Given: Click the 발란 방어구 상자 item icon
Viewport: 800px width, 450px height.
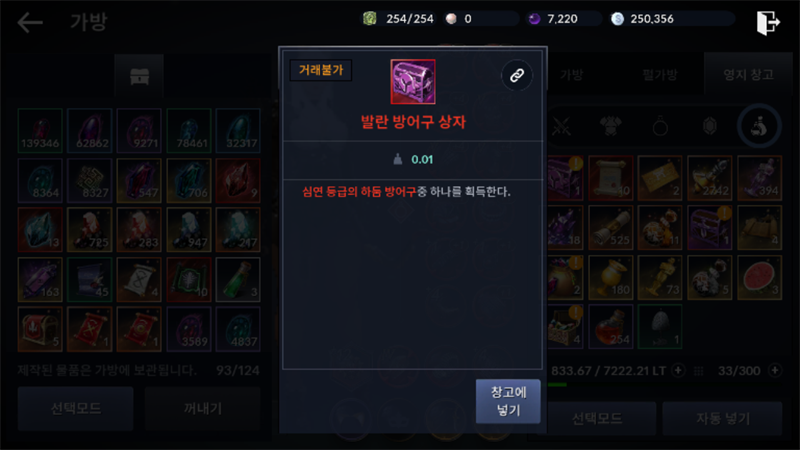Looking at the screenshot, I should [413, 82].
